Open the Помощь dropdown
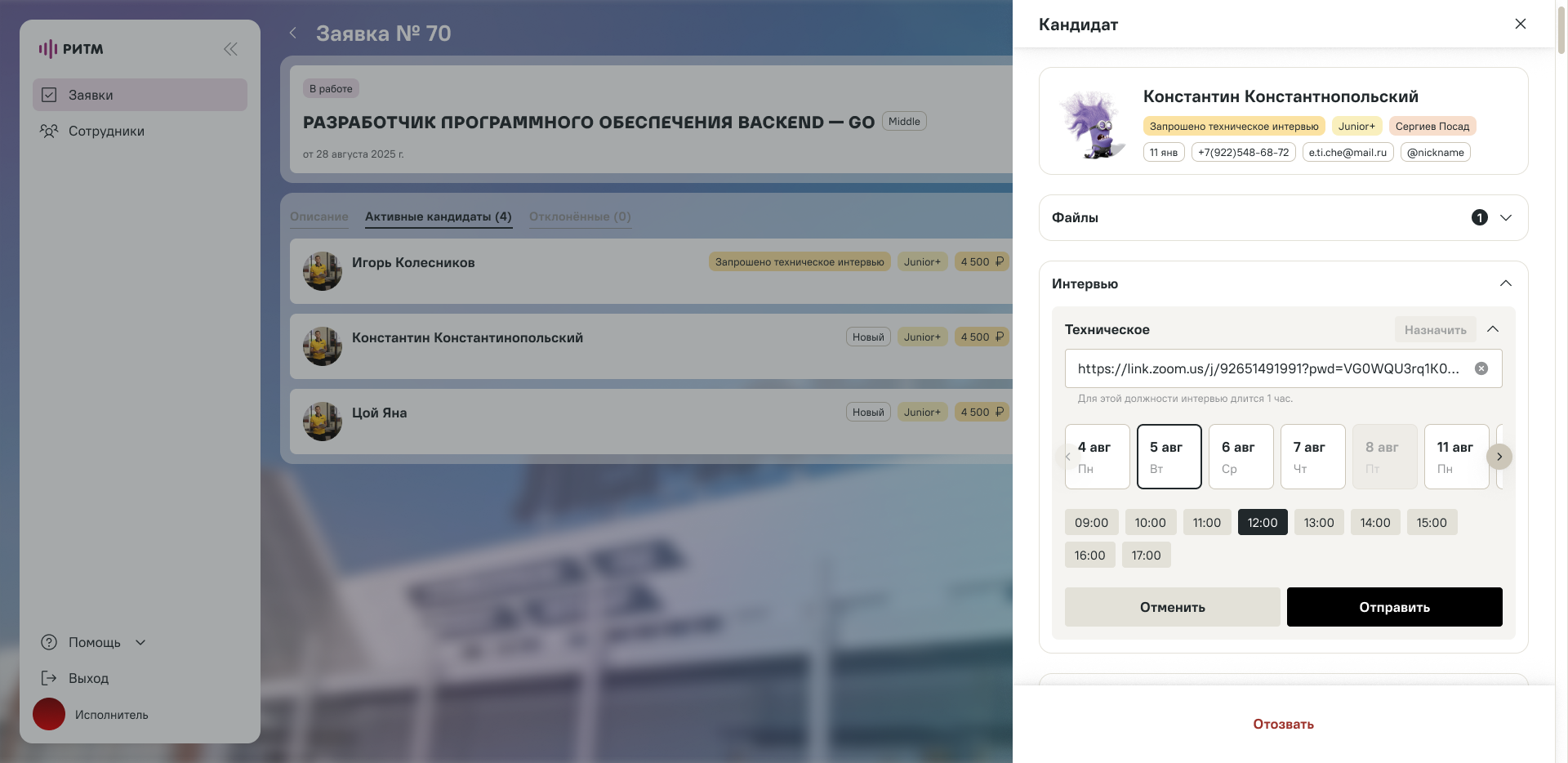Screen dimensions: 1568x763 pos(140,642)
